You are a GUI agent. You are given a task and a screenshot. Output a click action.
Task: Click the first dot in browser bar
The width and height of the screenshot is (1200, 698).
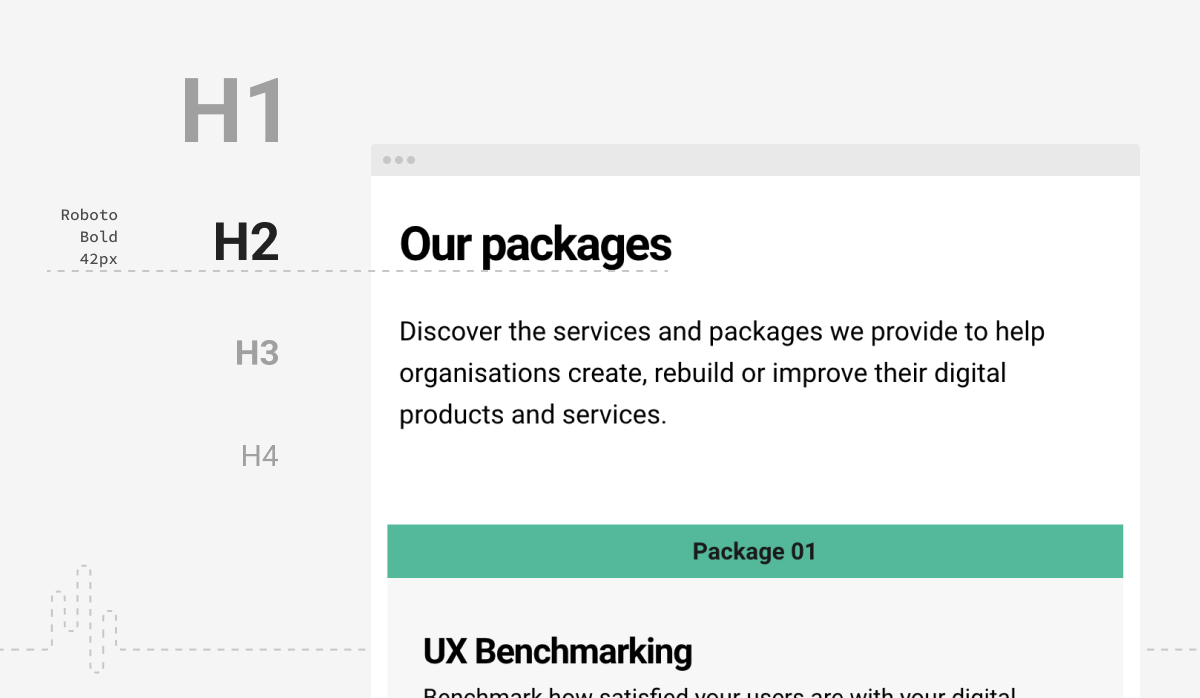click(387, 160)
